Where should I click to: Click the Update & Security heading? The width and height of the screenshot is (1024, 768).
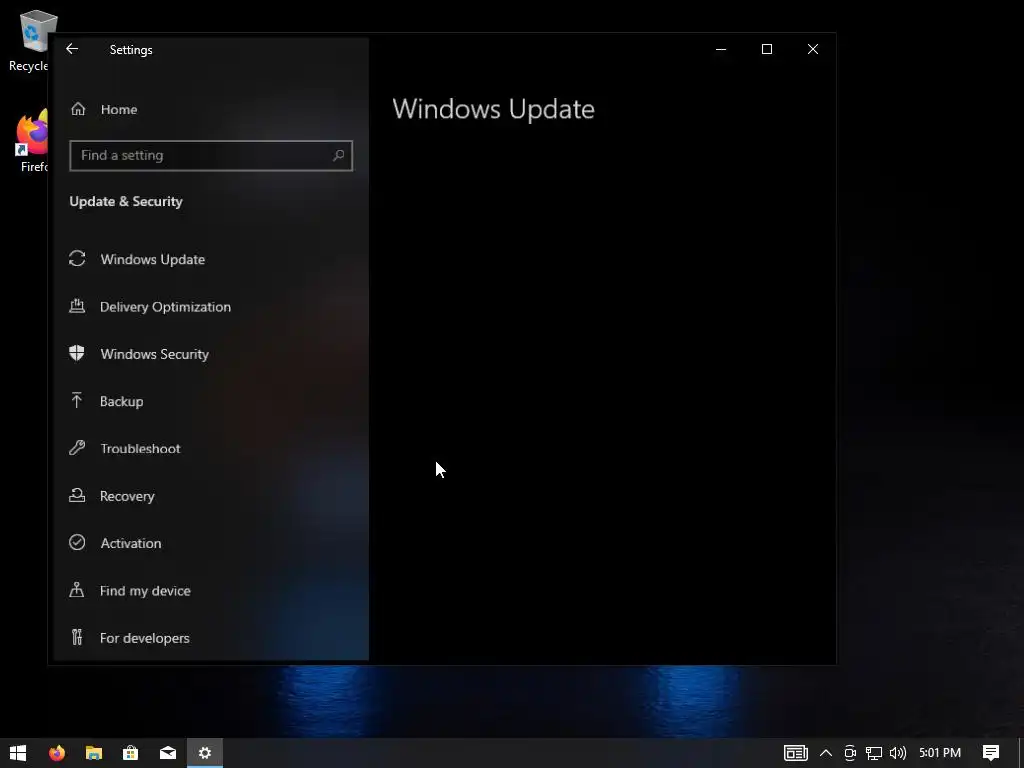tap(126, 201)
